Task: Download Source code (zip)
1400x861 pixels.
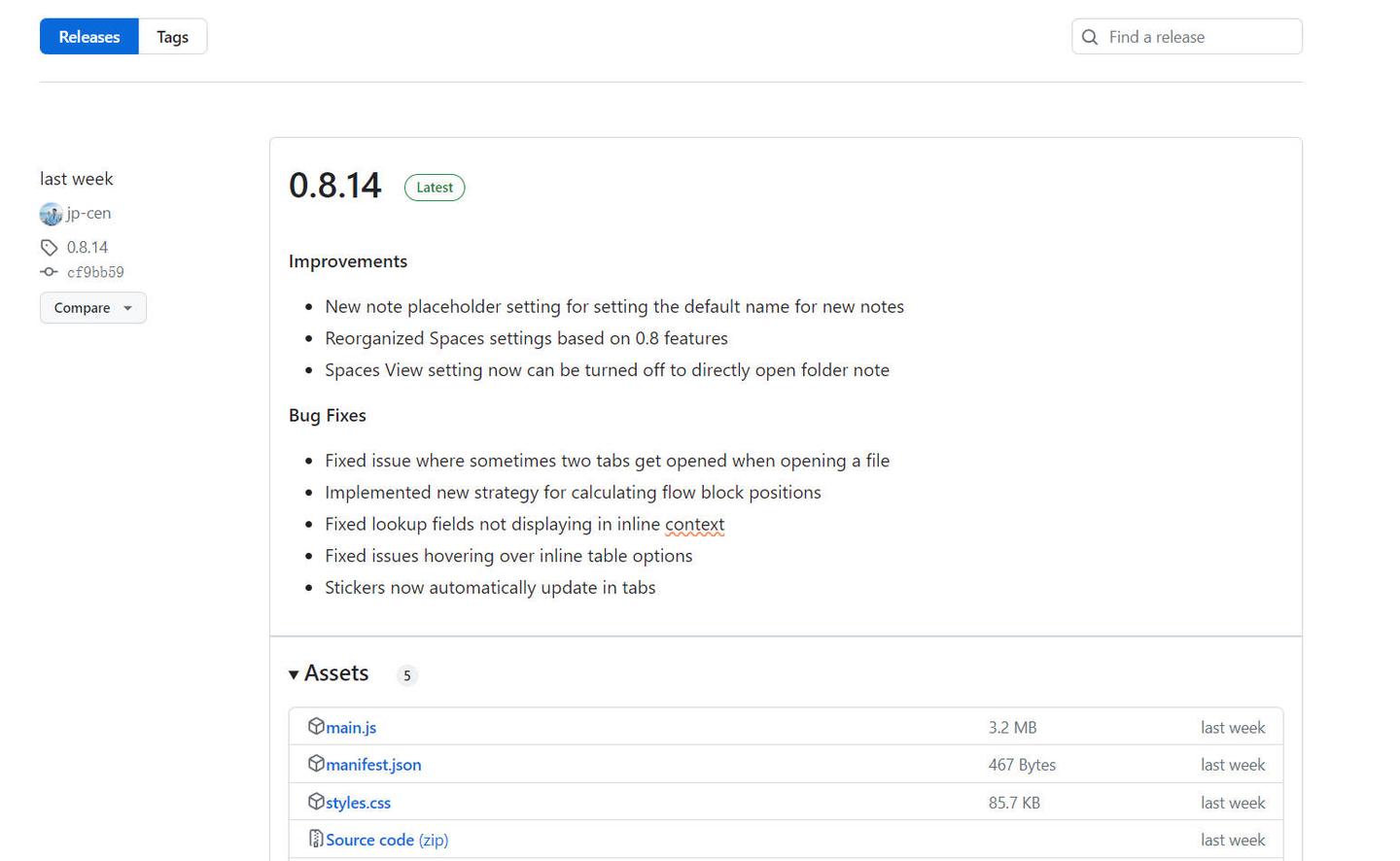Action: (x=386, y=840)
